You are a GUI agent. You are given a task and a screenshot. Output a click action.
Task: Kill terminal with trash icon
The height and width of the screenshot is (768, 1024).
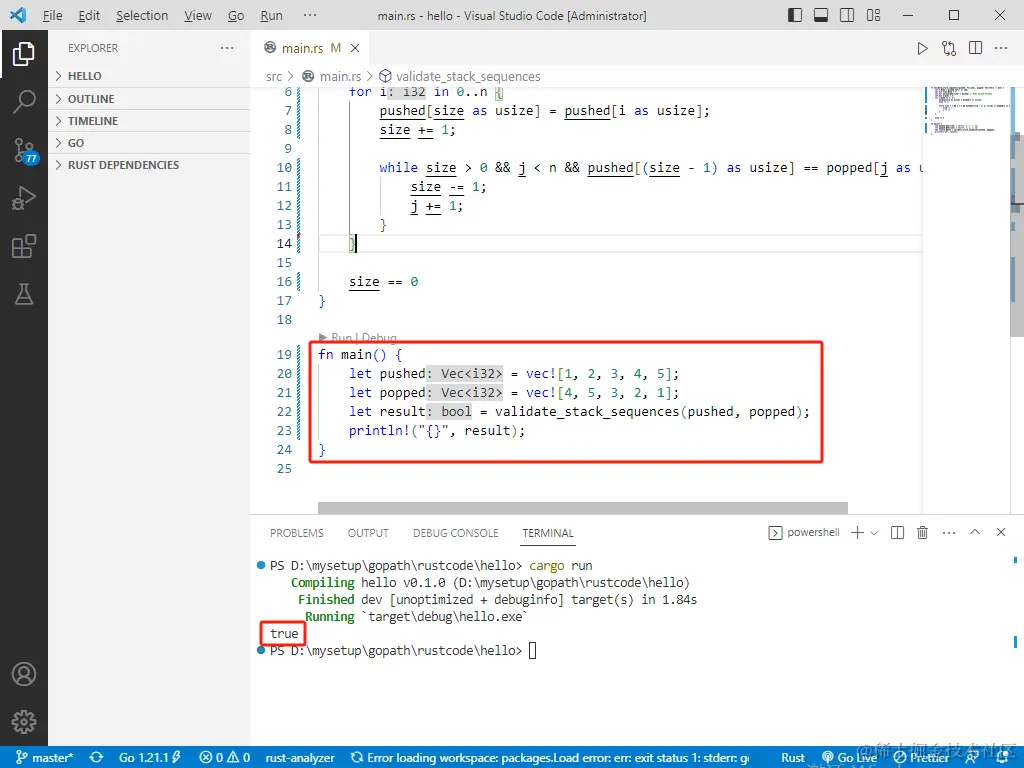(923, 533)
